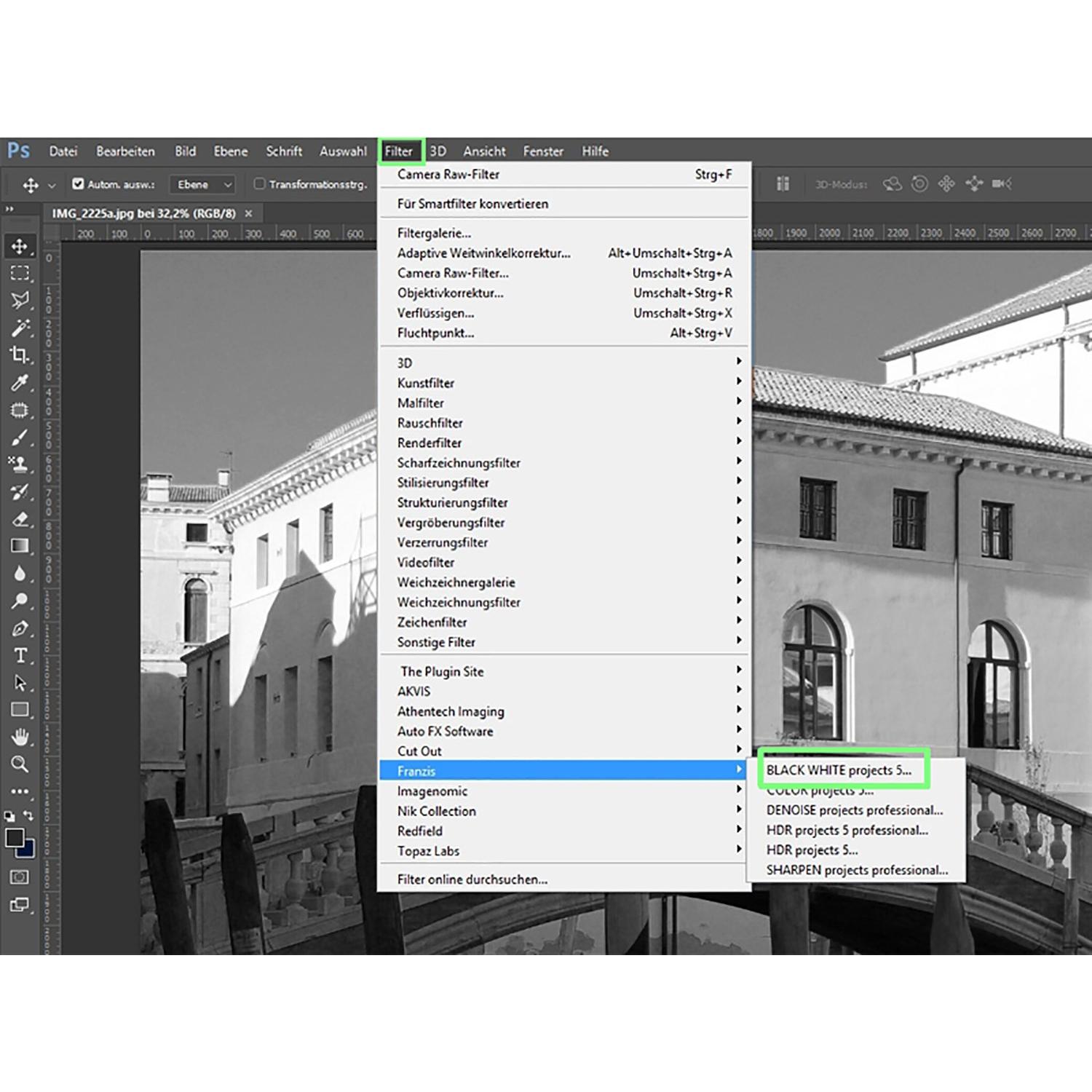This screenshot has height=1092, width=1092.
Task: Open the Ansicht menu
Action: (484, 151)
